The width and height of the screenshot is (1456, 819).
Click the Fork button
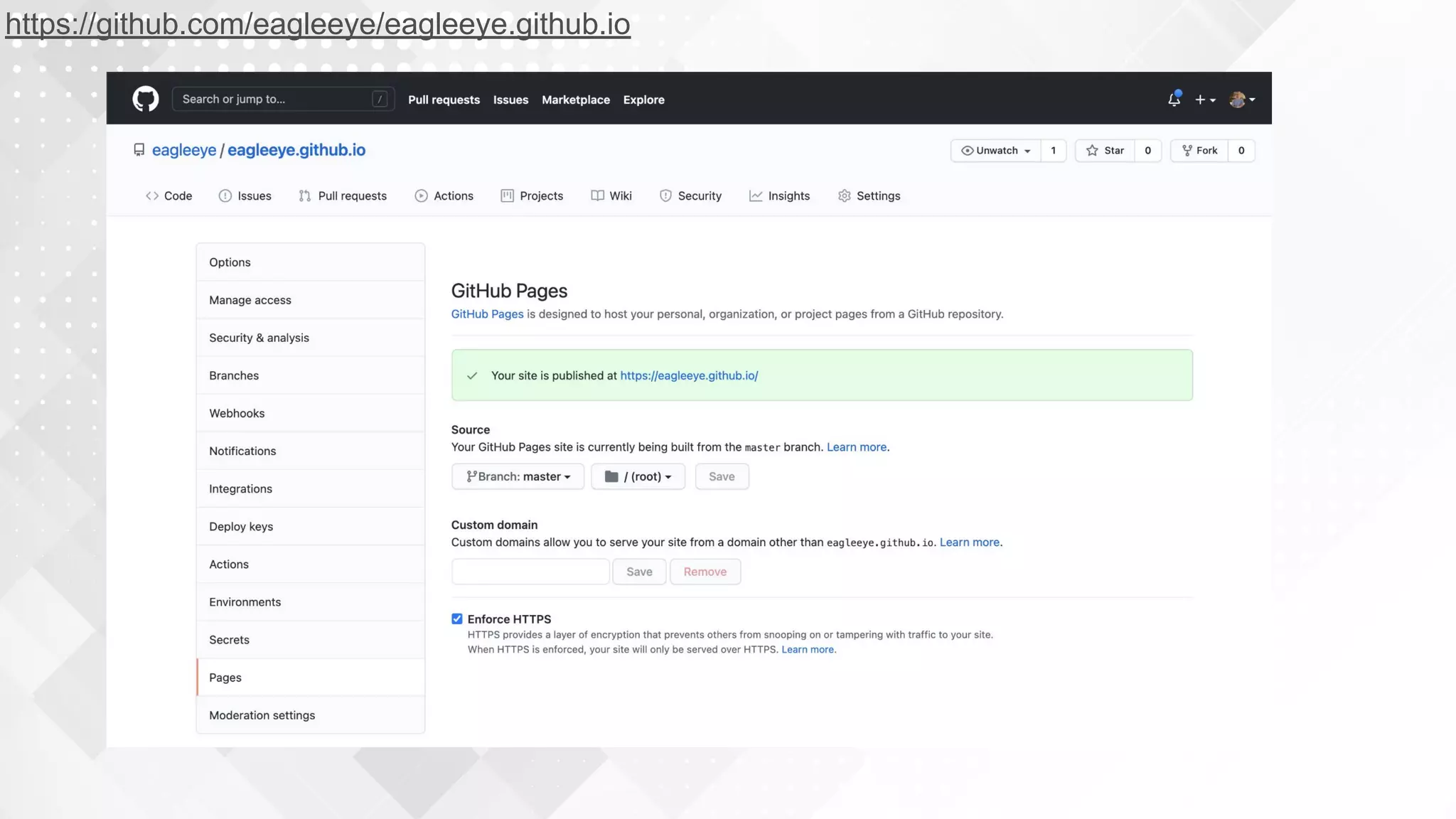(x=1199, y=151)
